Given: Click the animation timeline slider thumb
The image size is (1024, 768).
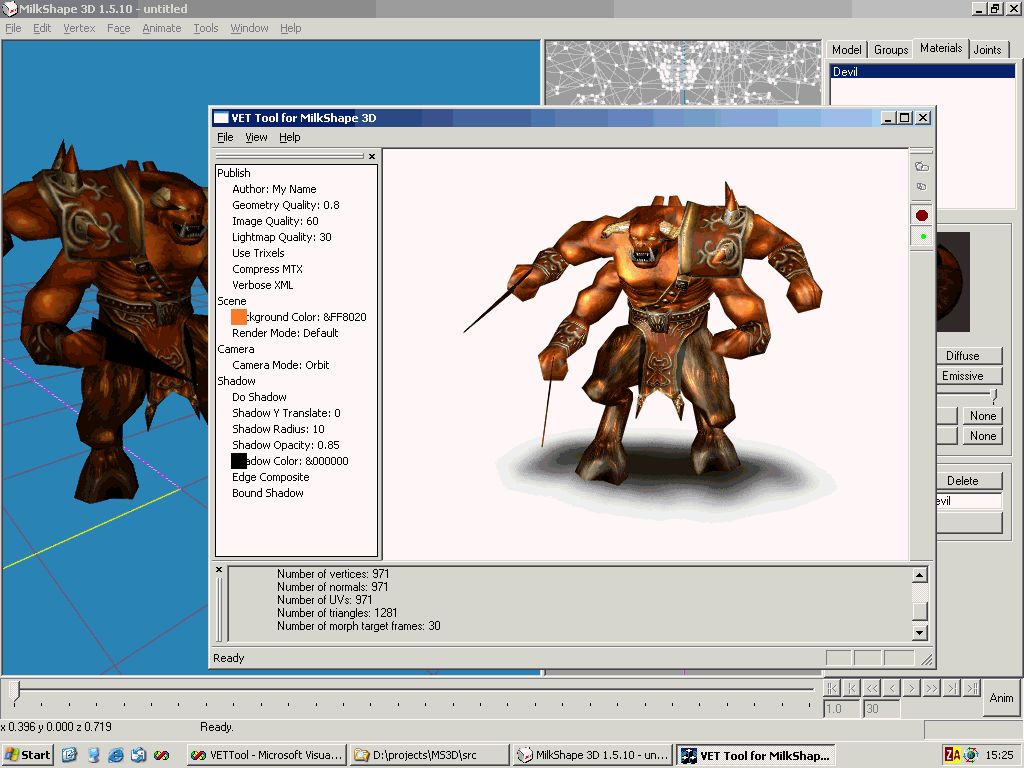Looking at the screenshot, I should pyautogui.click(x=16, y=692).
